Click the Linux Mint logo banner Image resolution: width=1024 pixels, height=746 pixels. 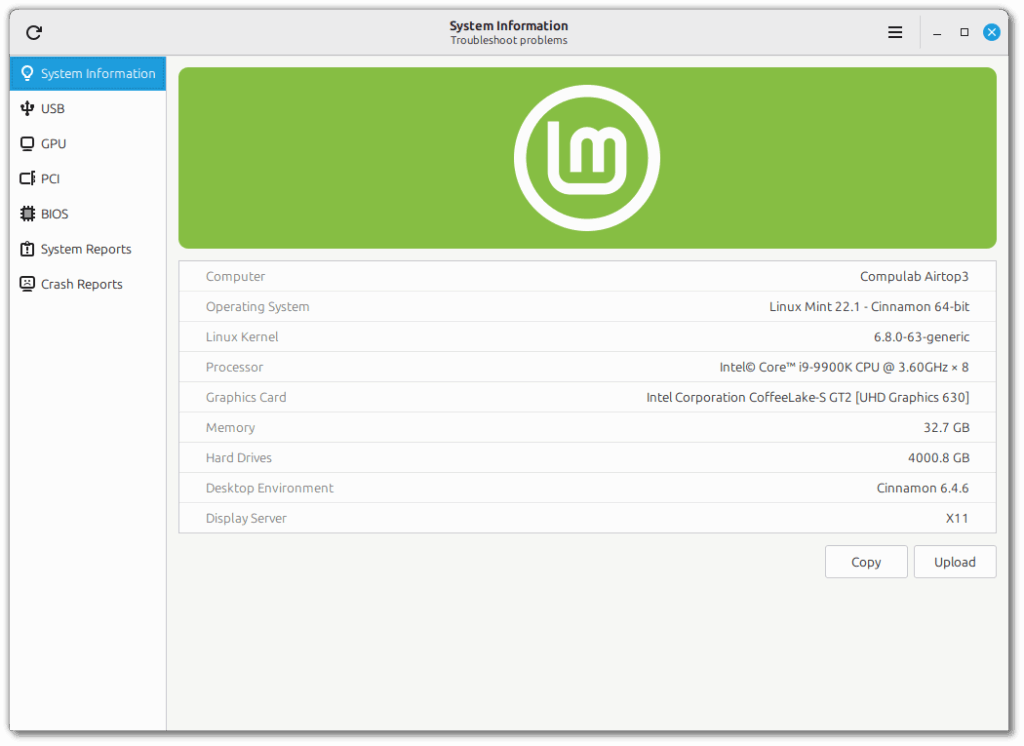pyautogui.click(x=587, y=157)
